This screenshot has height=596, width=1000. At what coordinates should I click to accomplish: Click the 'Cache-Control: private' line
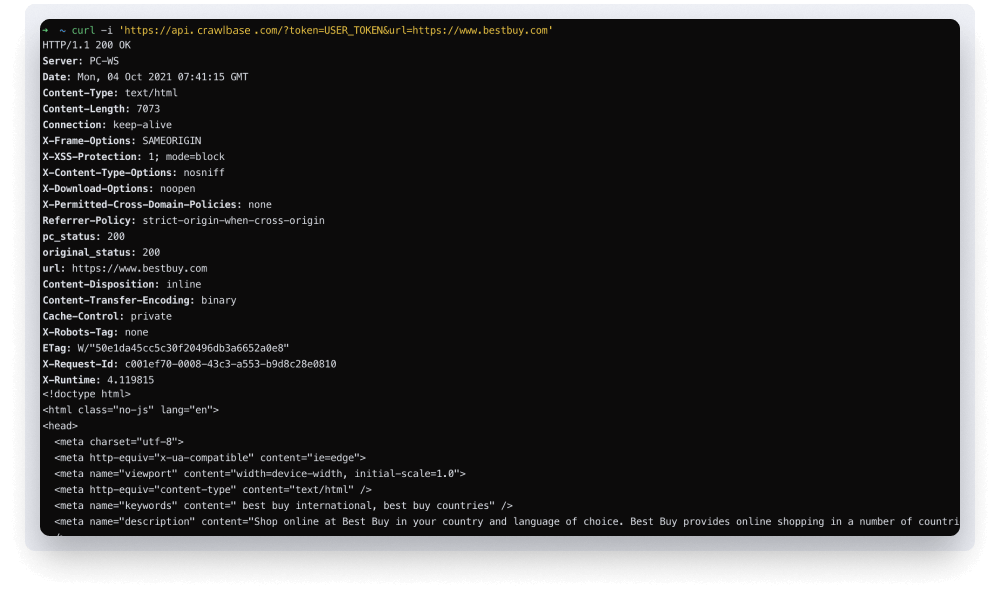click(107, 316)
